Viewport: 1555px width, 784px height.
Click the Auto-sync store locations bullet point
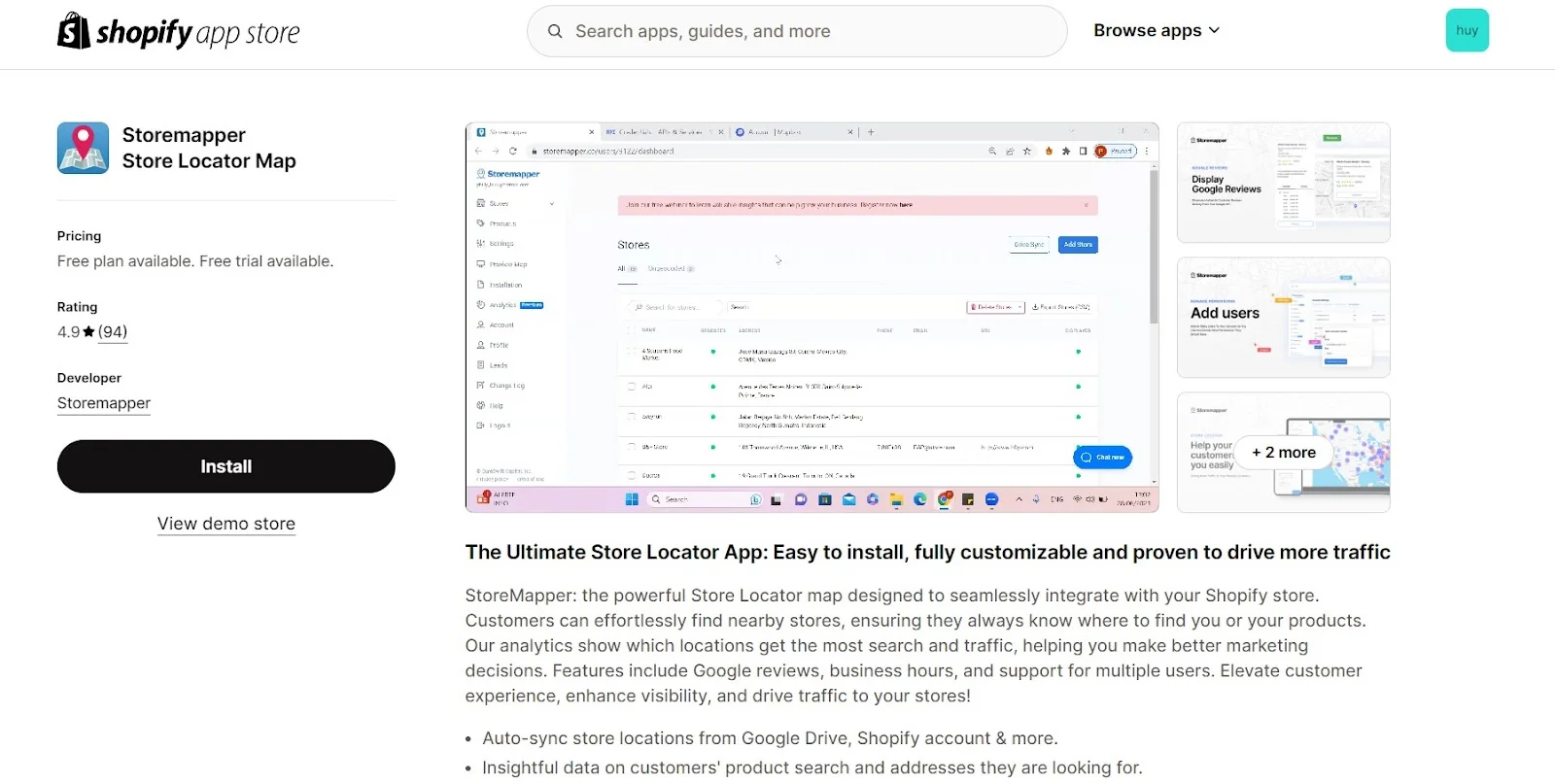[x=770, y=738]
